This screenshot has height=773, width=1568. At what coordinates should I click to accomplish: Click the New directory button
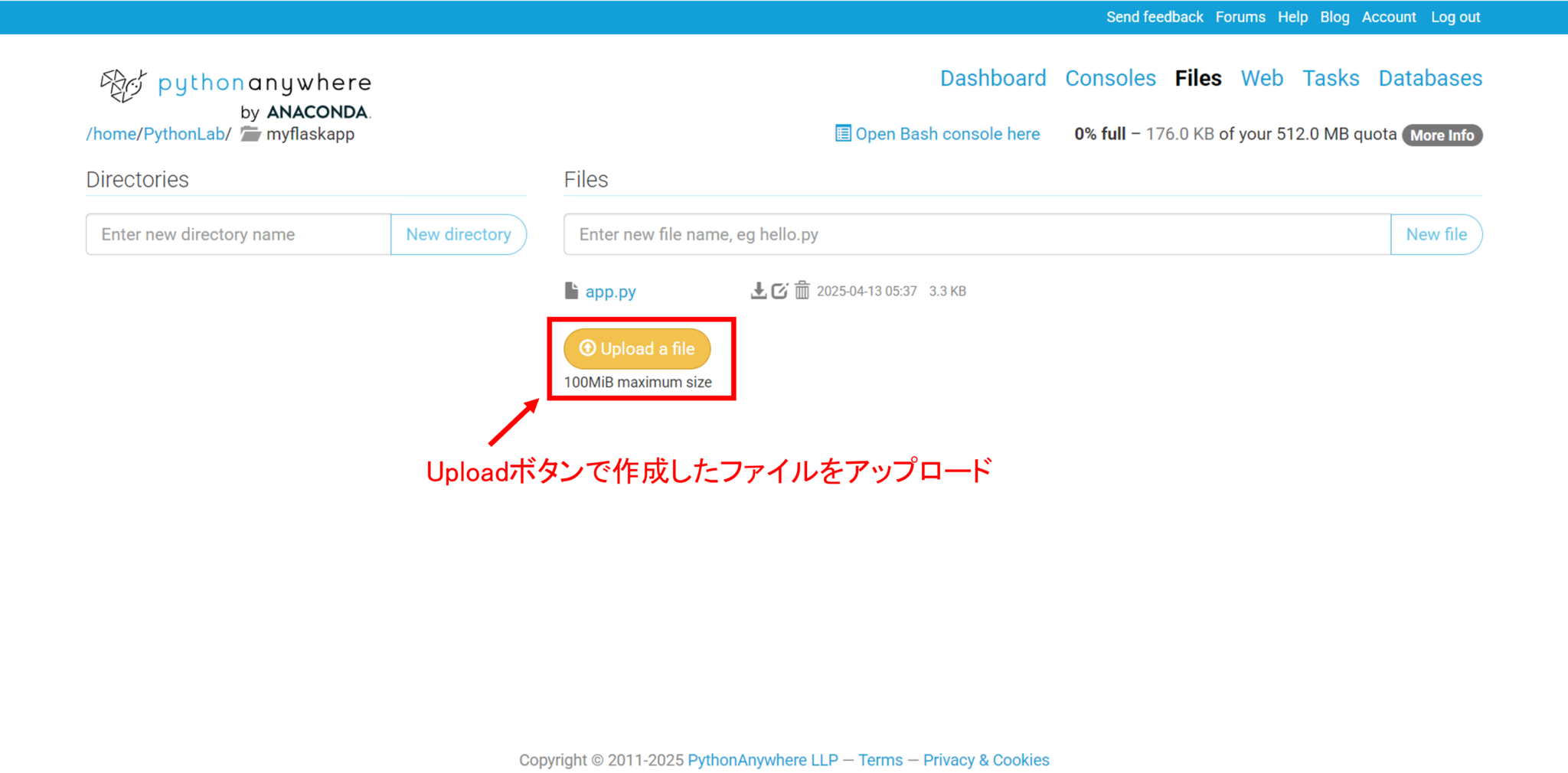point(458,234)
